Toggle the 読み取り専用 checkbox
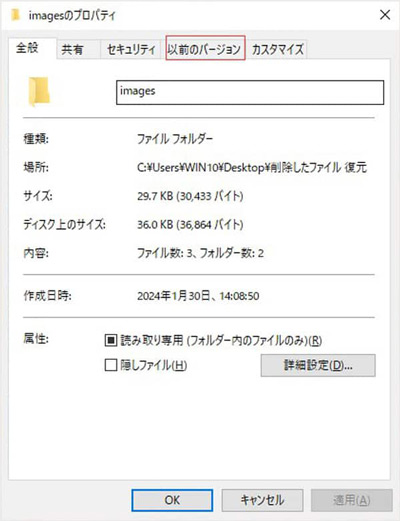This screenshot has width=400, height=521. tap(111, 340)
